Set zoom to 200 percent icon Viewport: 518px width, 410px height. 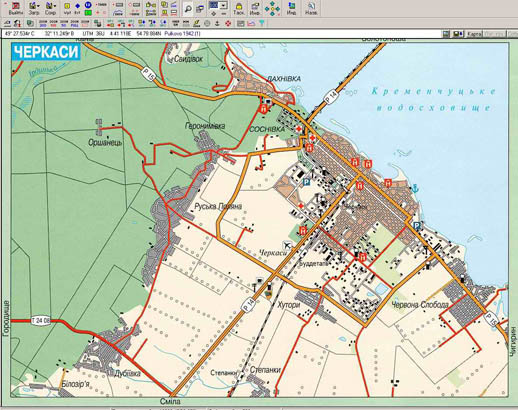(x=43, y=23)
